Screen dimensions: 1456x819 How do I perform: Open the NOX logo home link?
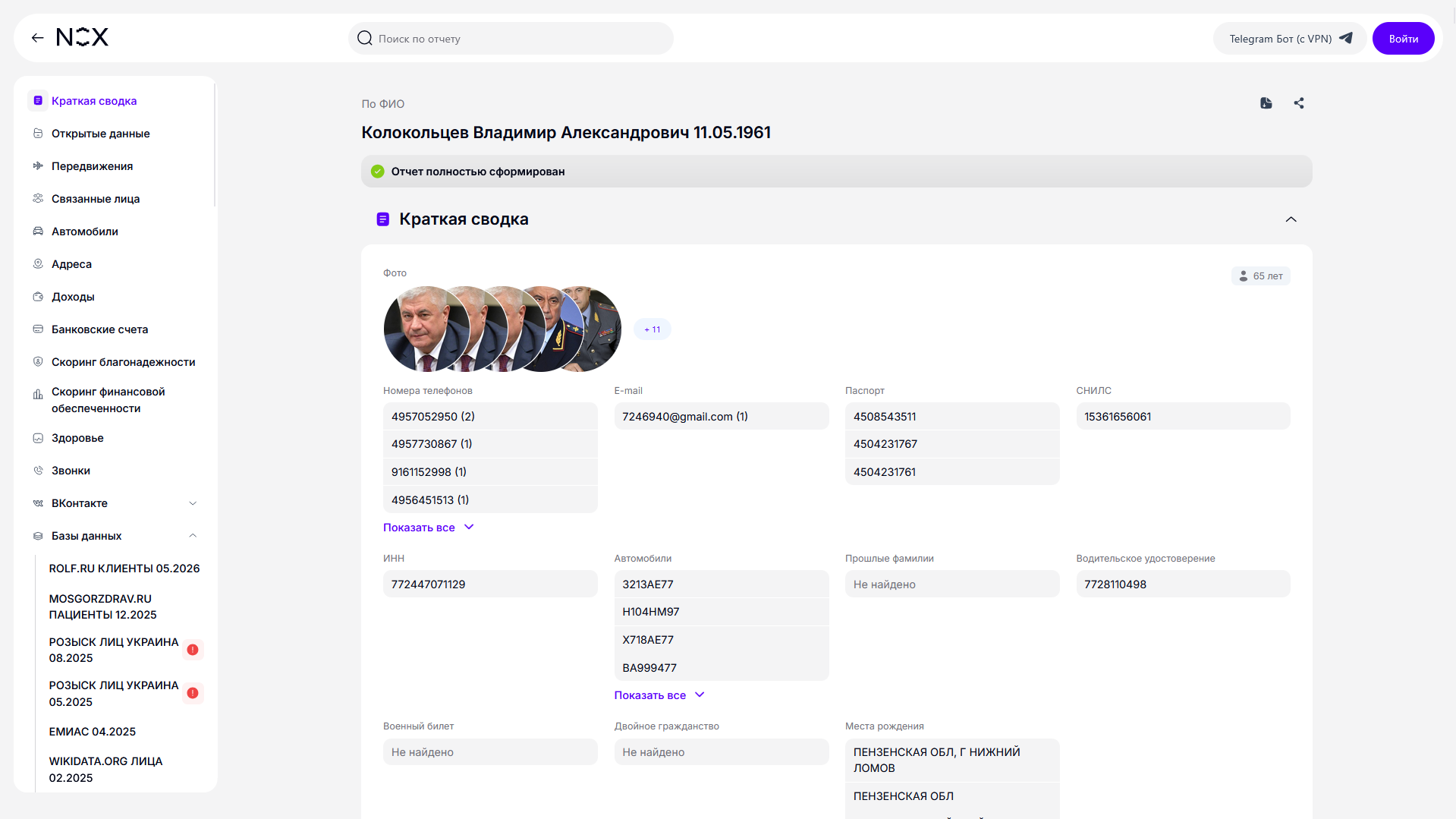[x=83, y=37]
